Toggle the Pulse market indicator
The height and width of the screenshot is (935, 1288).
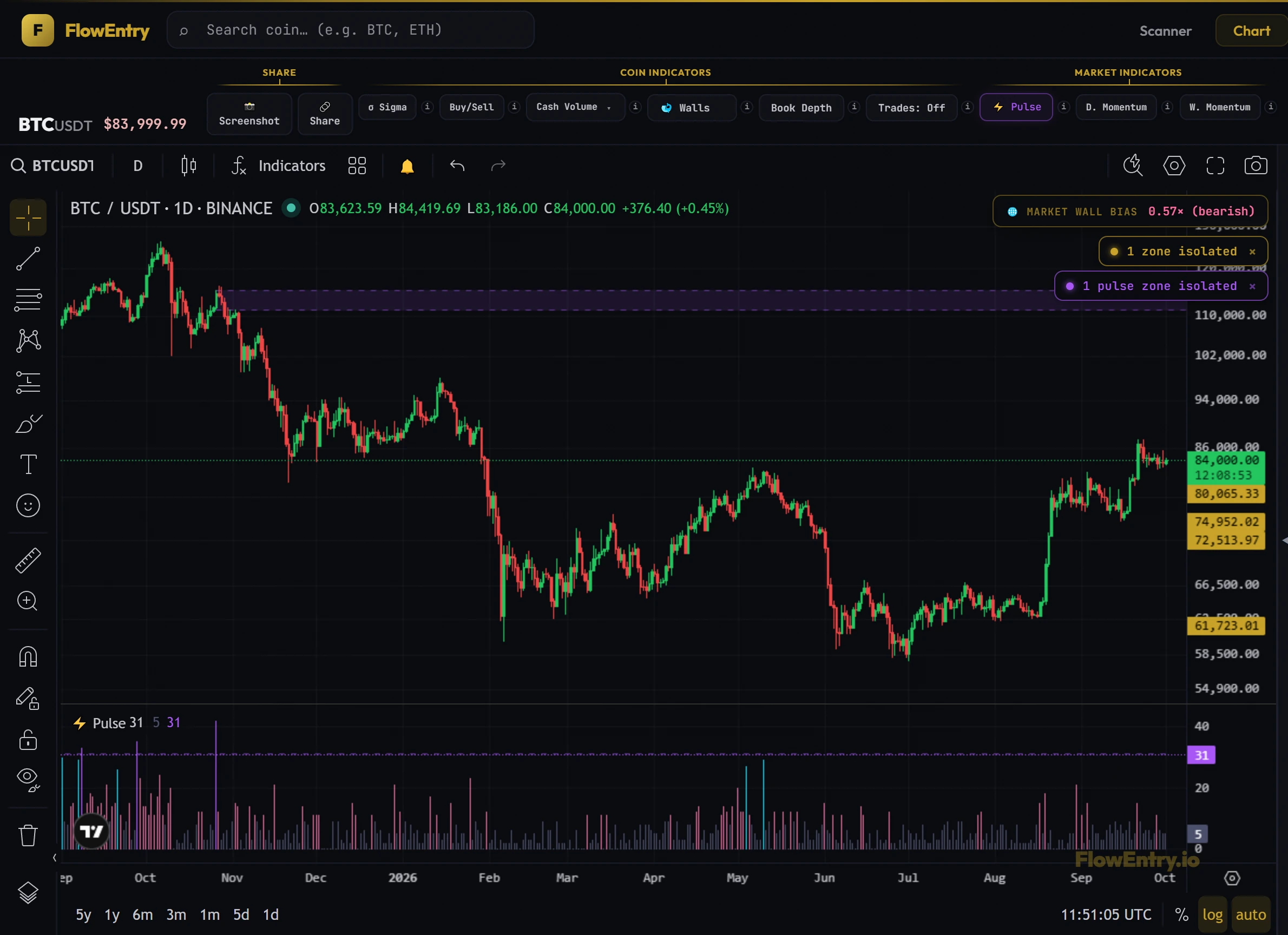point(1016,107)
